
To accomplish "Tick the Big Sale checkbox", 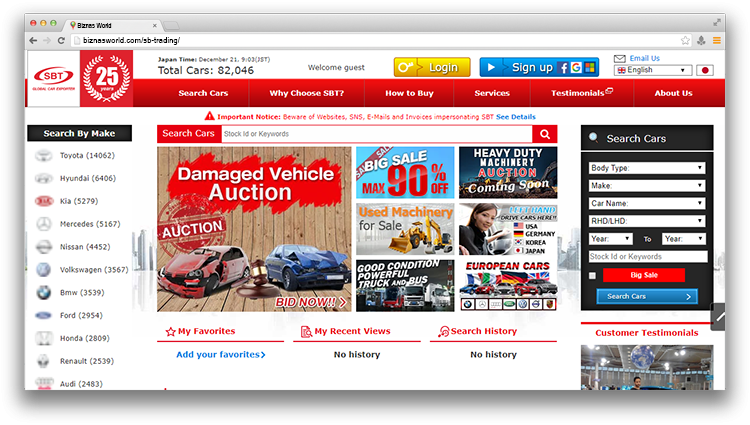I will point(592,275).
